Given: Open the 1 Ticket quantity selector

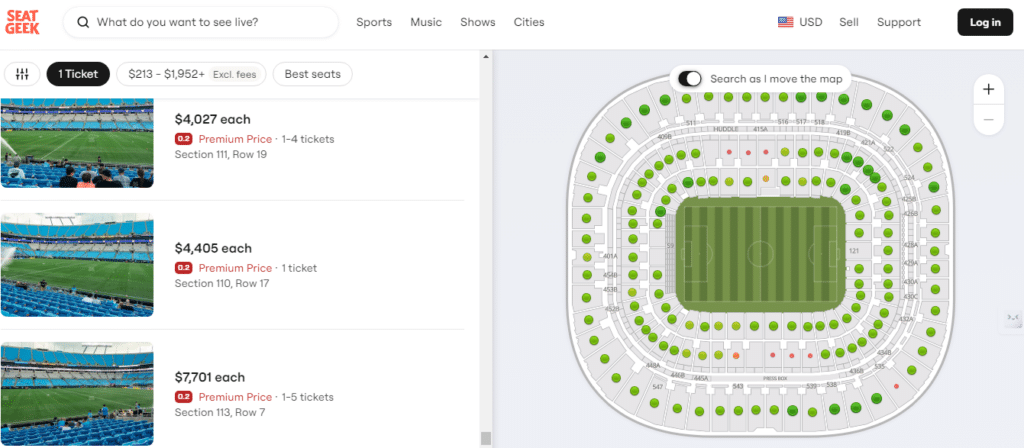Looking at the screenshot, I should [x=78, y=74].
